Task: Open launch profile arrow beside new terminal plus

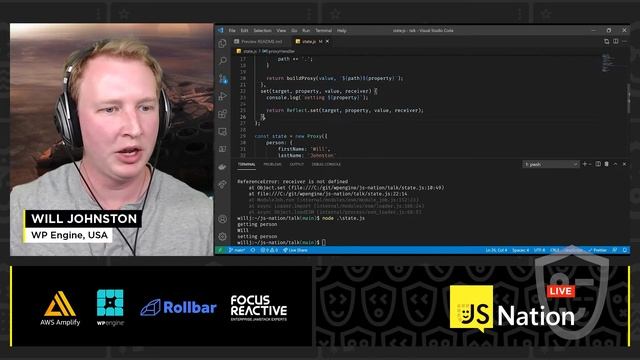Action: 590,164
